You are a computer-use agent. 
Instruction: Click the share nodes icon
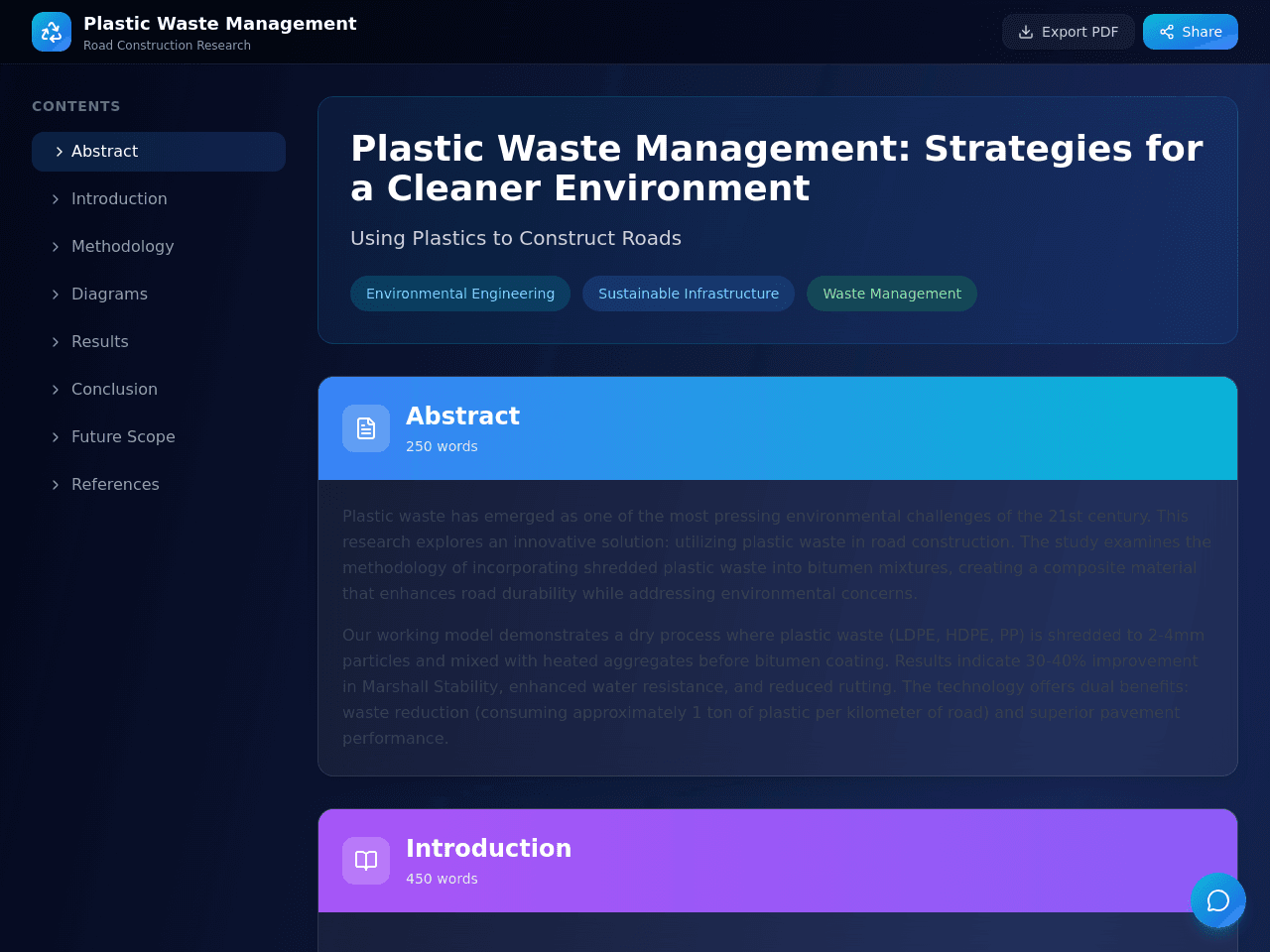tap(1167, 32)
